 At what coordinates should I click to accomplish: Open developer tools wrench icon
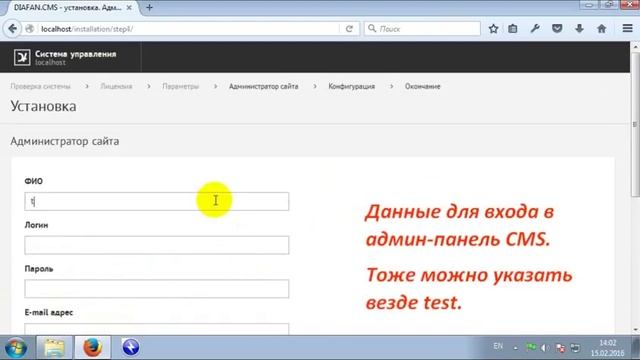[535, 29]
